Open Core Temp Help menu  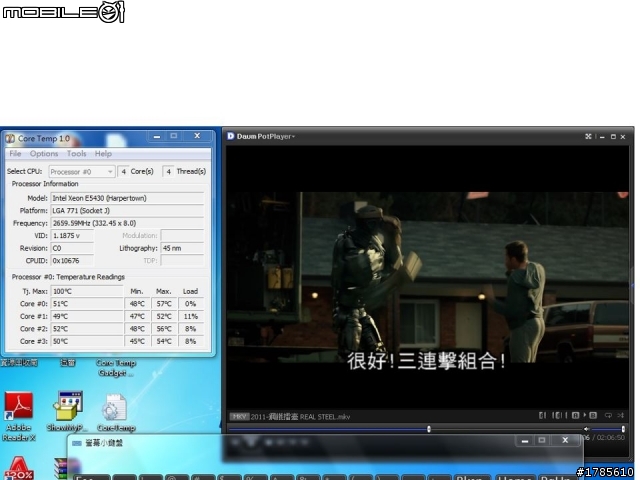103,153
